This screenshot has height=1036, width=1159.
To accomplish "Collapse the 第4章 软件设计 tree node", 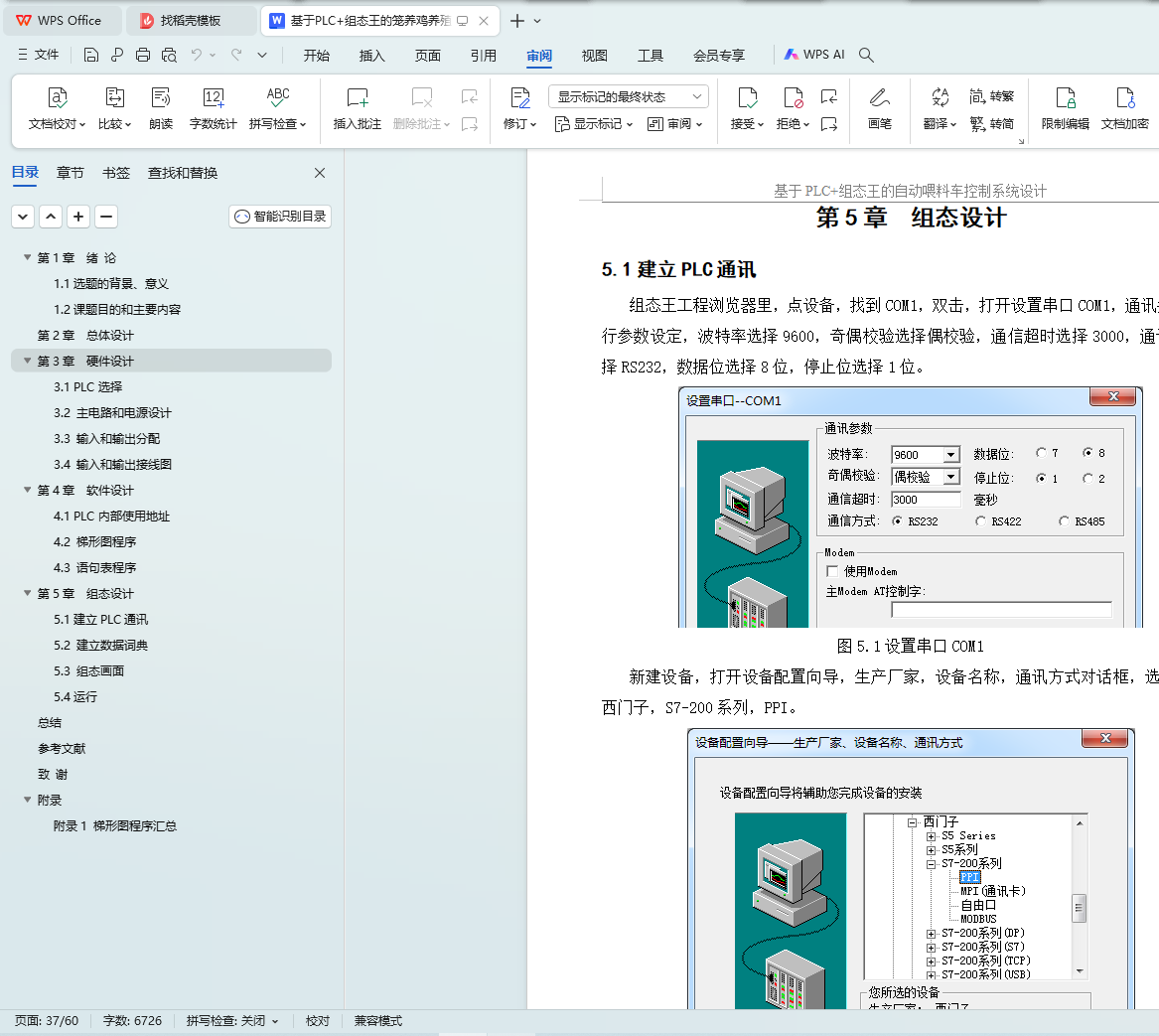I will [28, 490].
